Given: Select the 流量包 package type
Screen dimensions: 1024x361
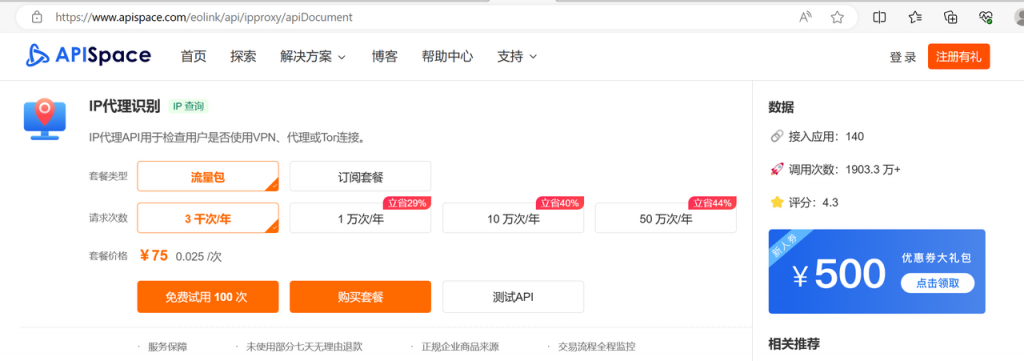Looking at the screenshot, I should 208,176.
